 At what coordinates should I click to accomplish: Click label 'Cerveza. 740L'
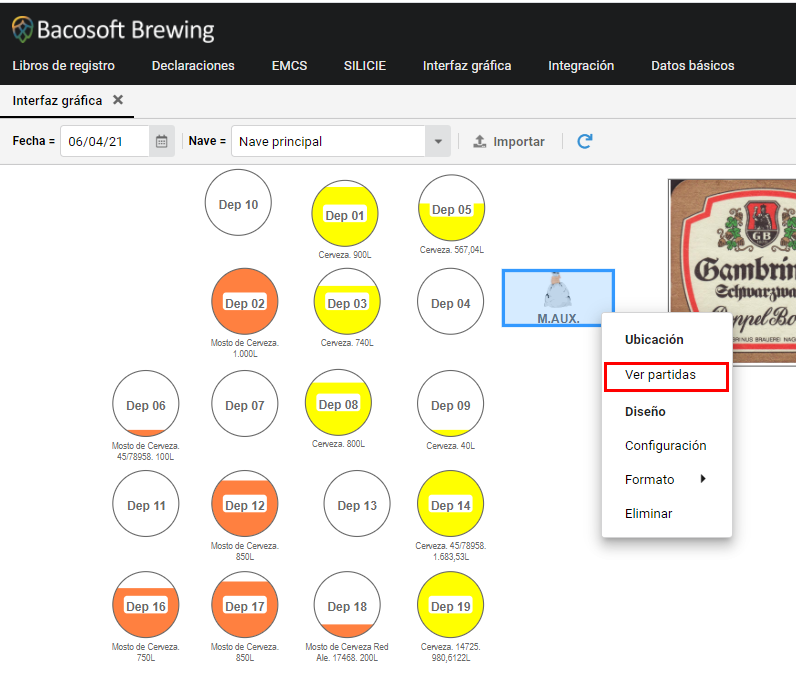347,343
